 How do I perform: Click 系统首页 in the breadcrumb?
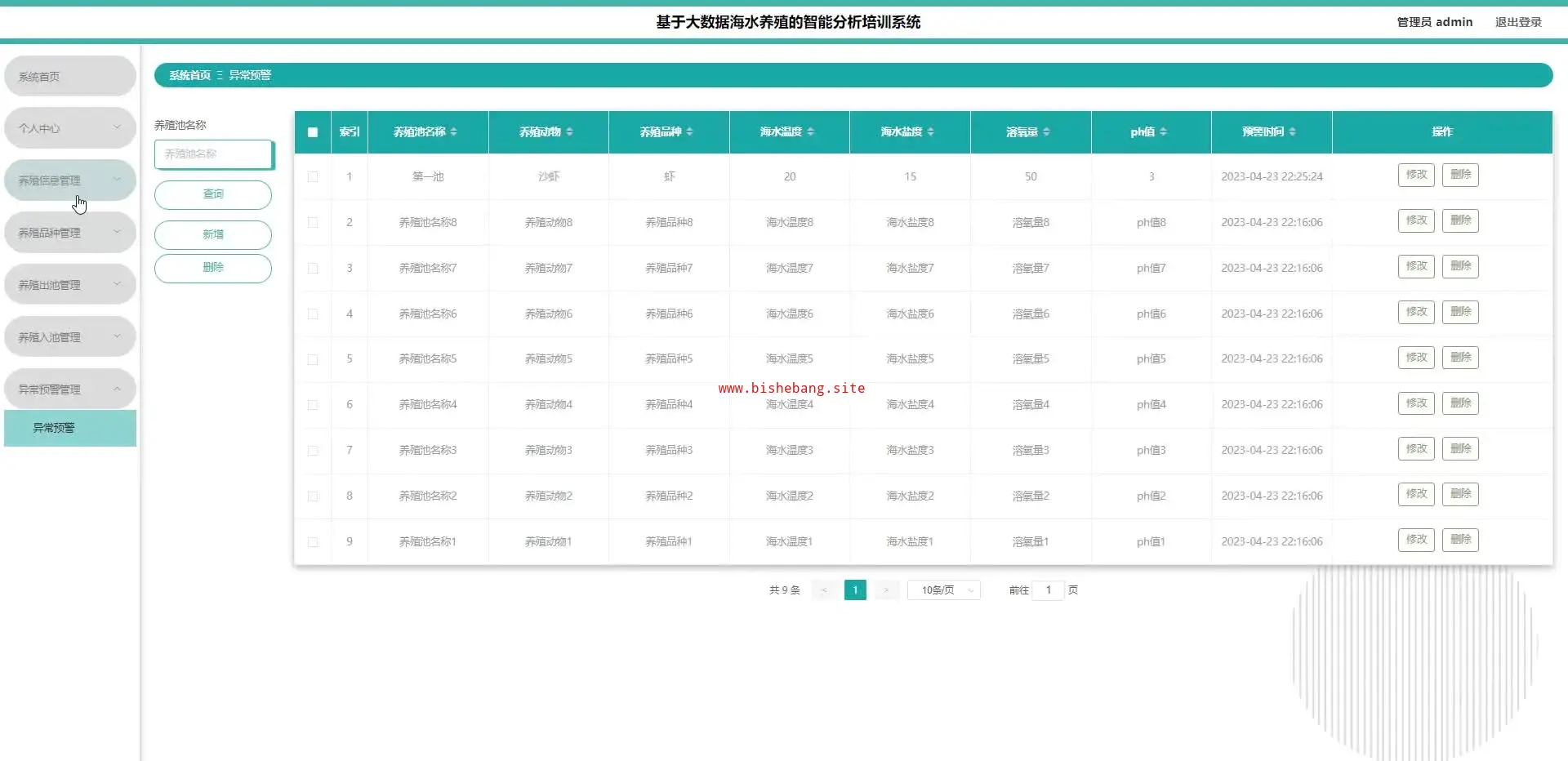click(x=189, y=75)
